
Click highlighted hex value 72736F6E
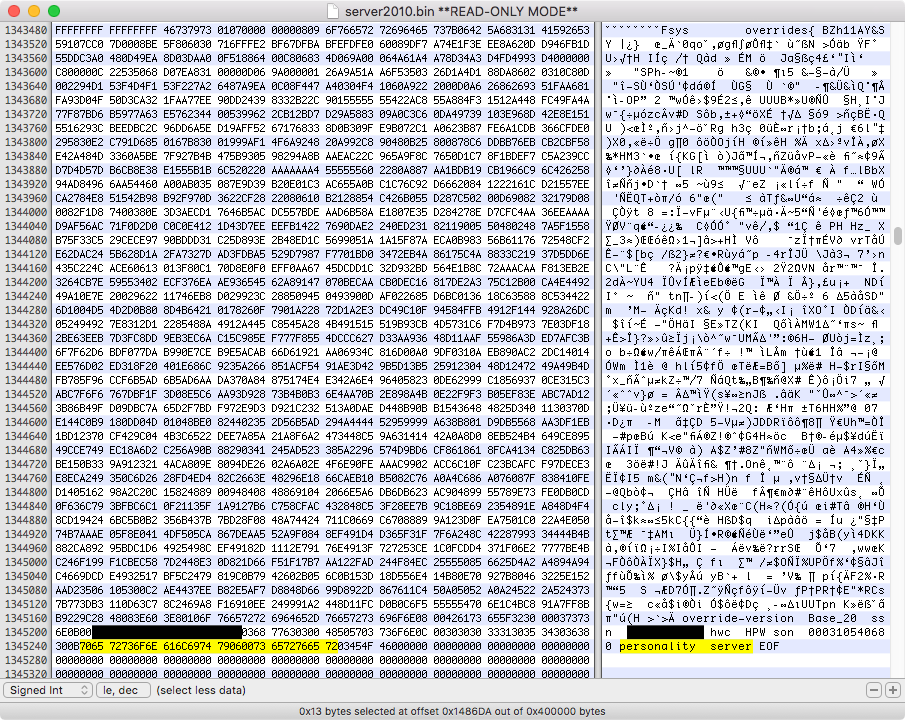[133, 646]
